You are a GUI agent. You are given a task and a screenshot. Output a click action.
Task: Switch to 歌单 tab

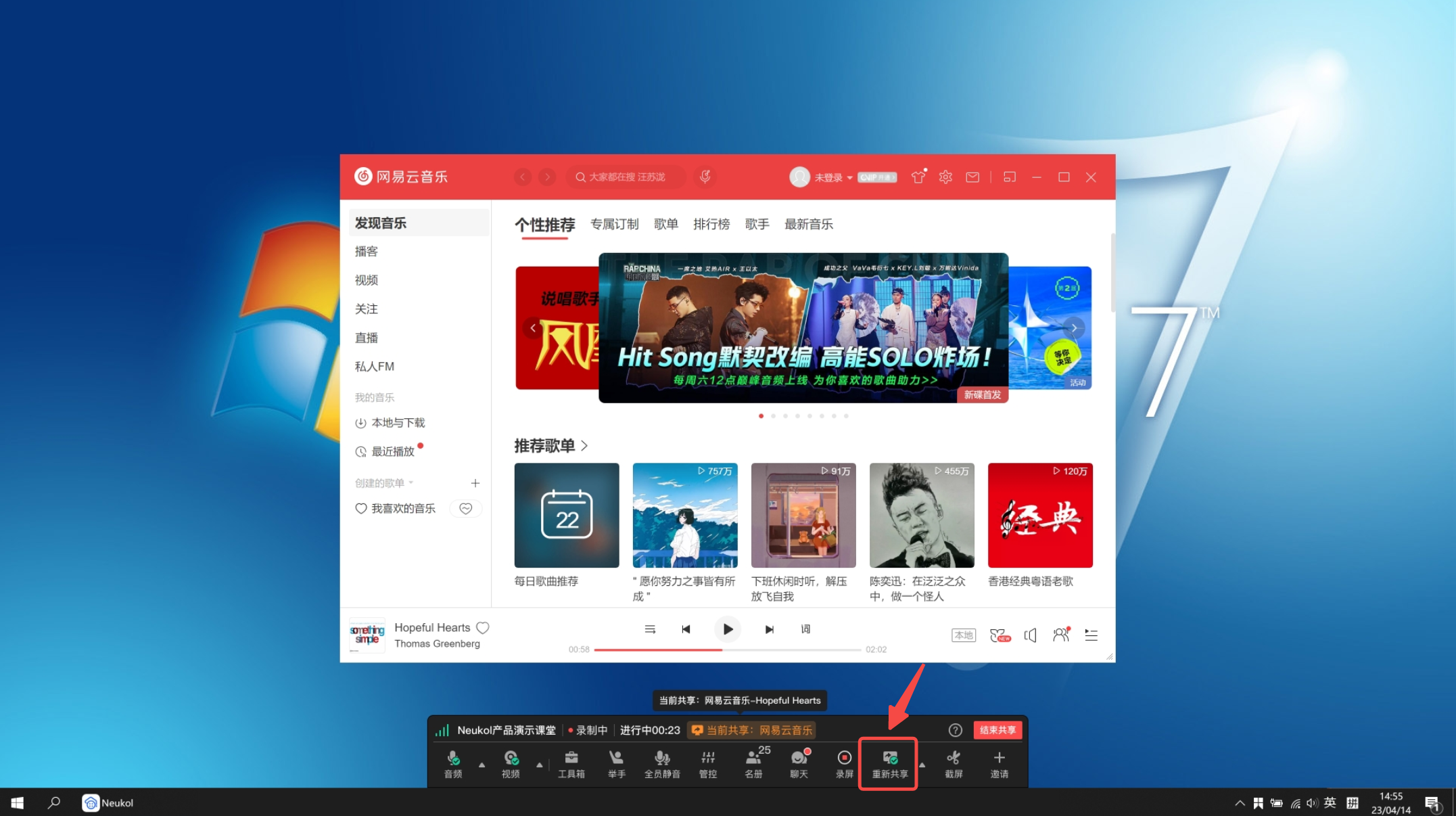(x=665, y=224)
